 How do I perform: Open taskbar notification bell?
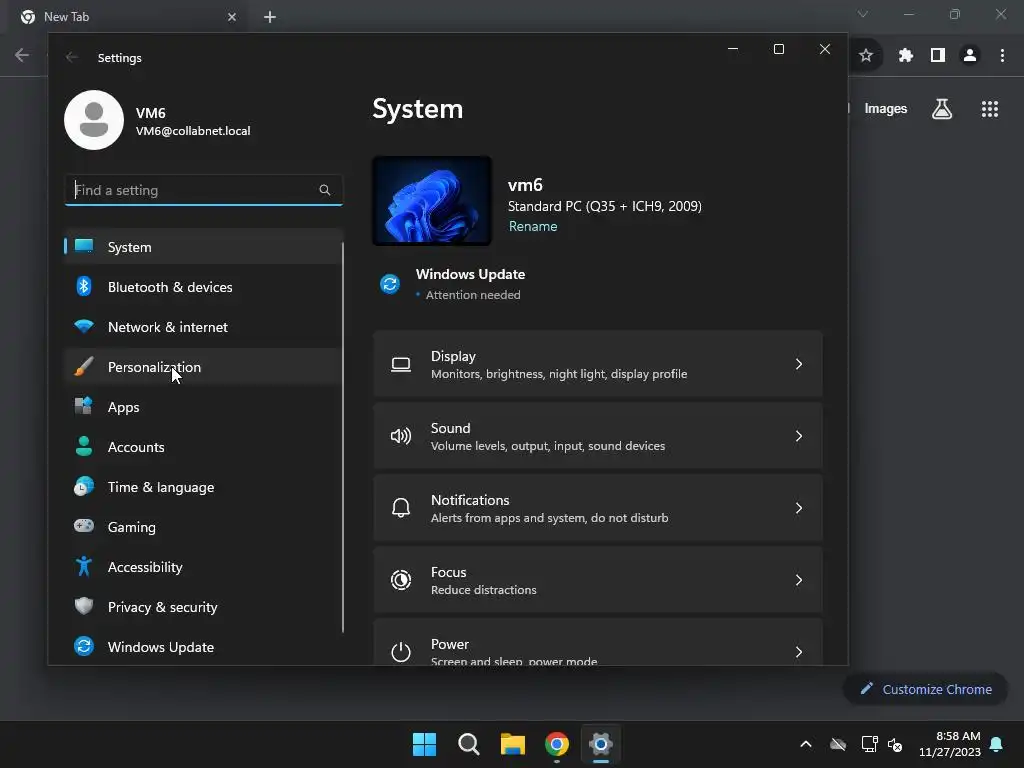tap(997, 744)
